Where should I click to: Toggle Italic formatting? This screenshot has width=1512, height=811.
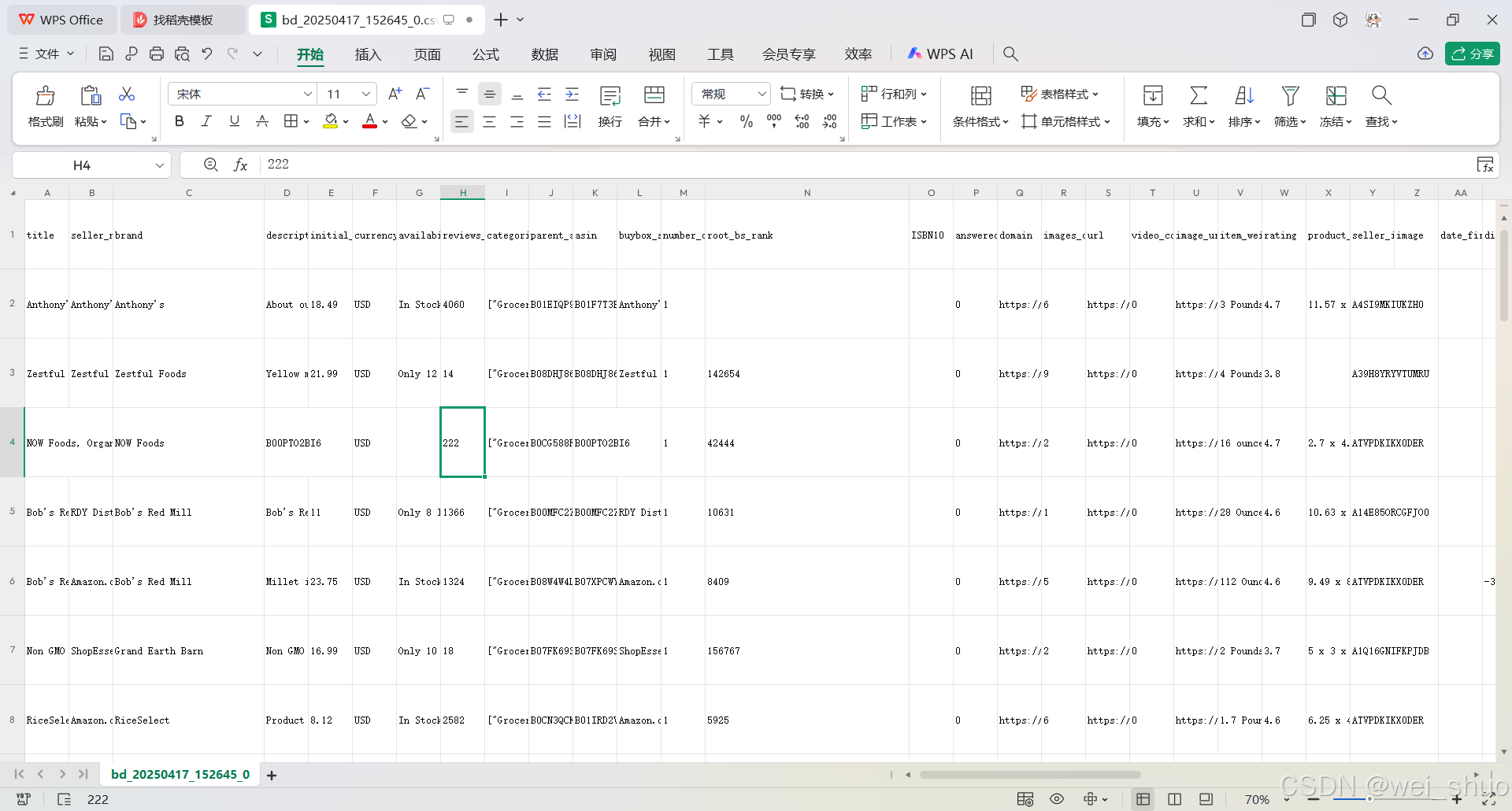[x=206, y=121]
